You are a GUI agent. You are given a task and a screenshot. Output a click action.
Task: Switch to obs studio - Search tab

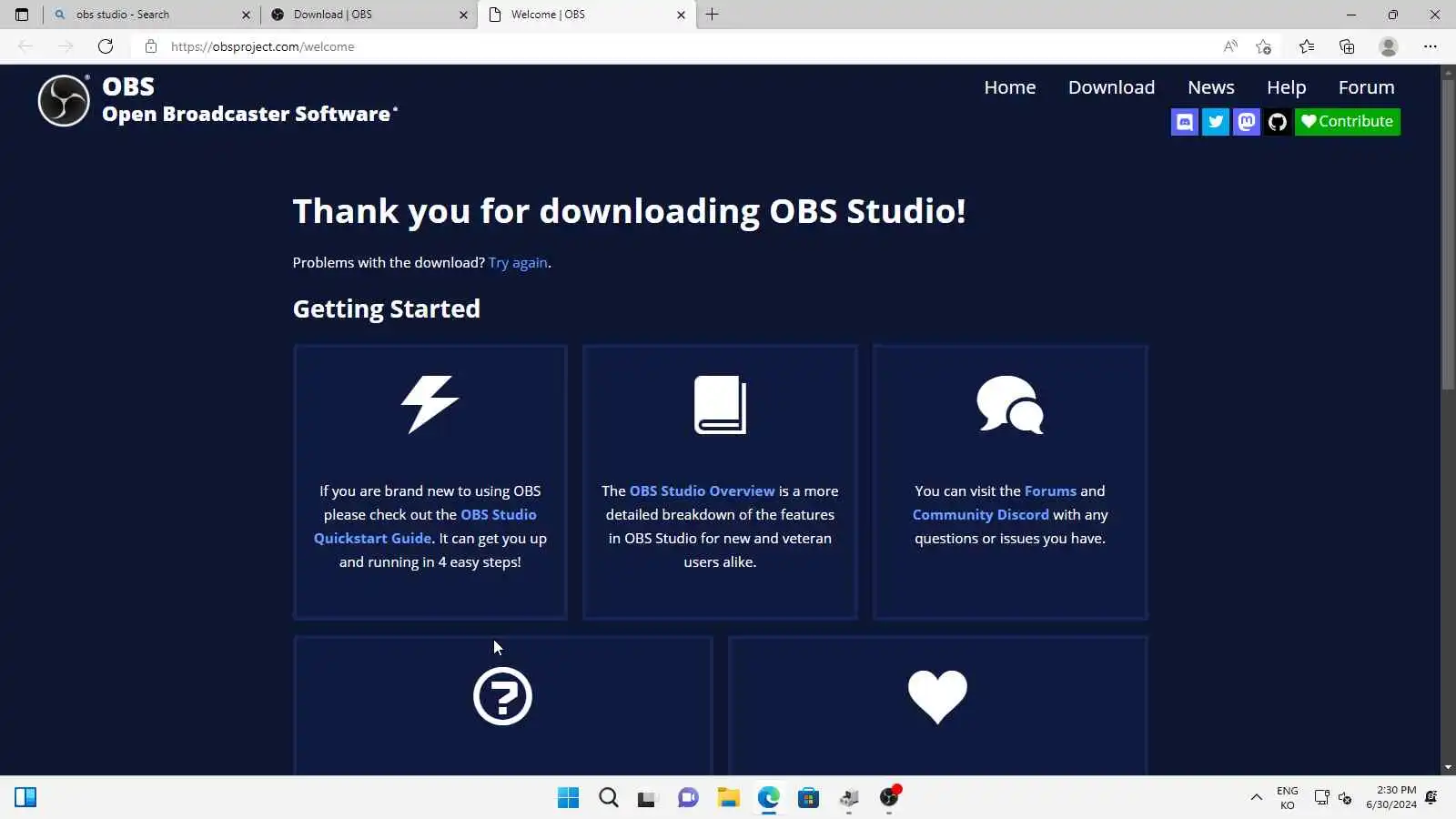click(150, 15)
